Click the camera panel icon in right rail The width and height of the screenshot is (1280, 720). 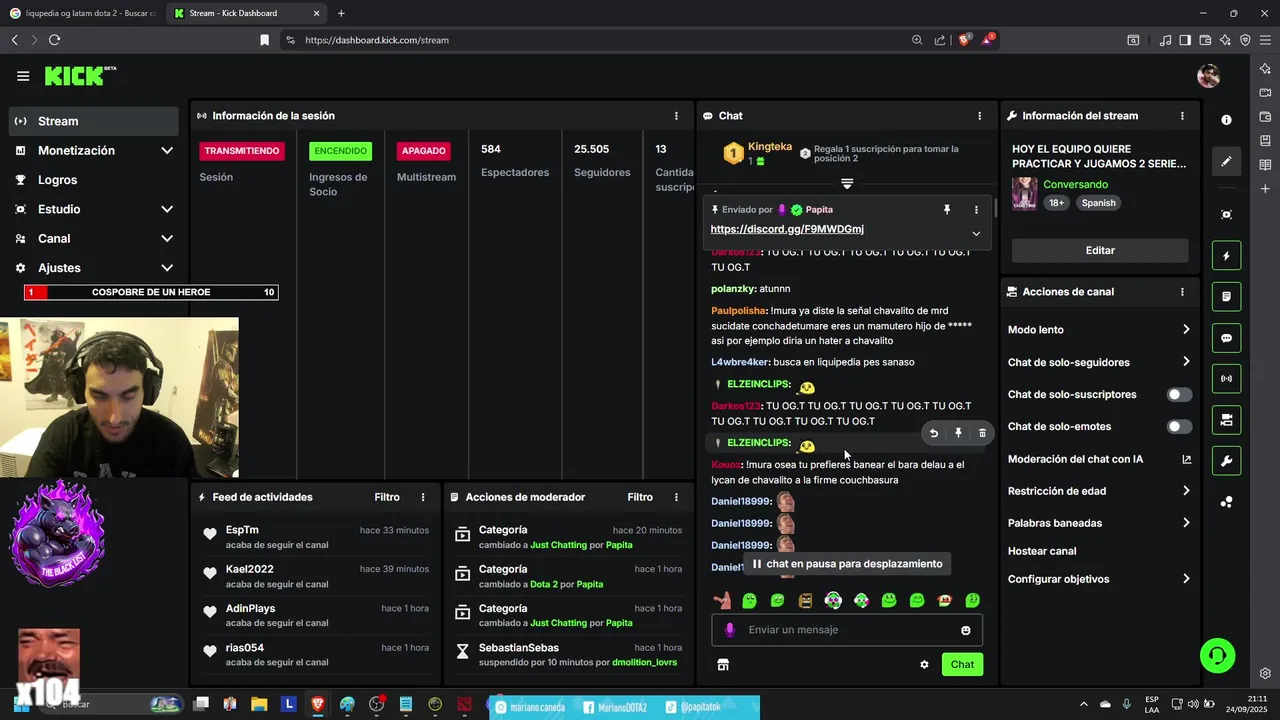(1226, 420)
